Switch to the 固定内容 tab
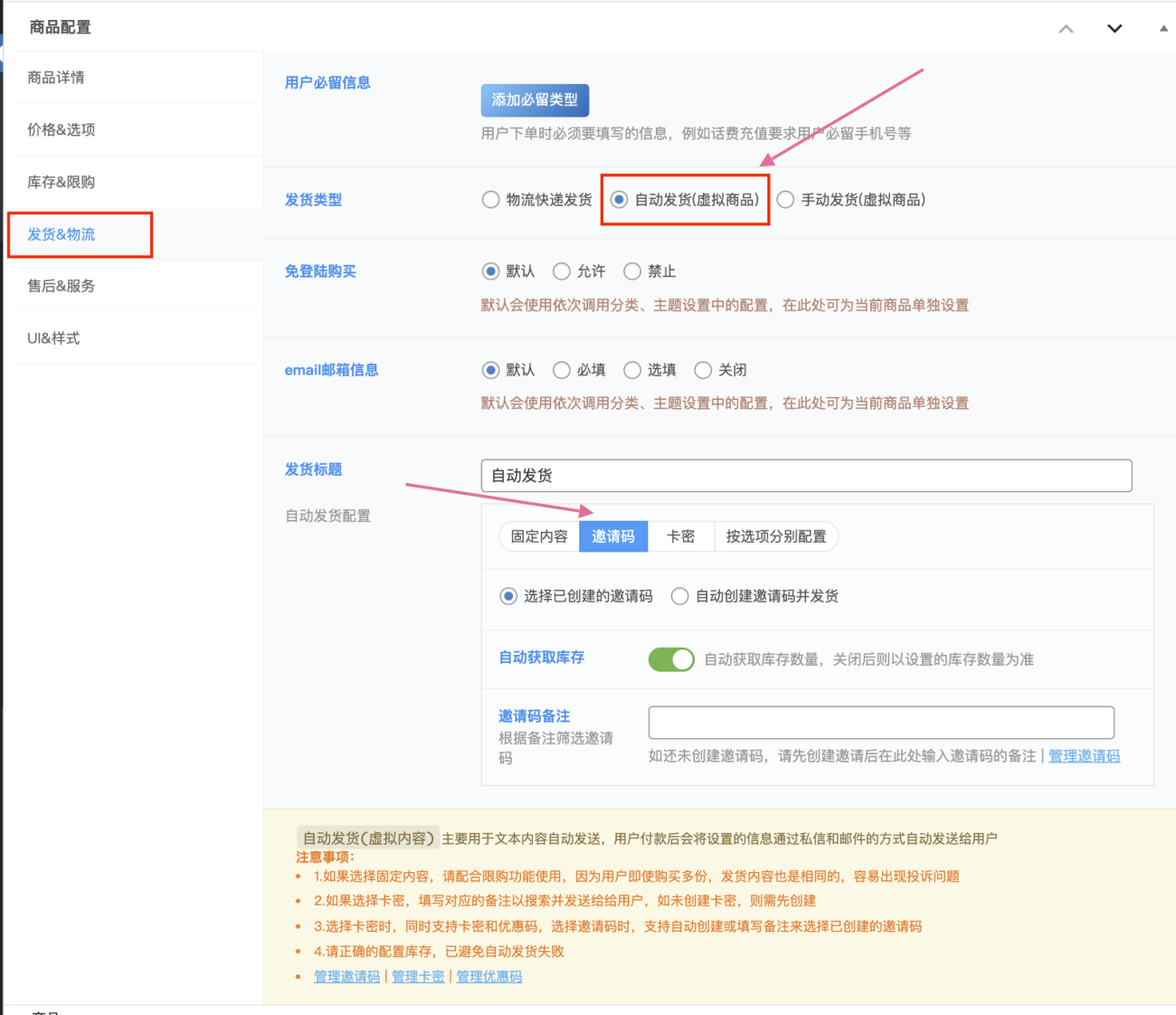The image size is (1176, 1015). [x=537, y=536]
